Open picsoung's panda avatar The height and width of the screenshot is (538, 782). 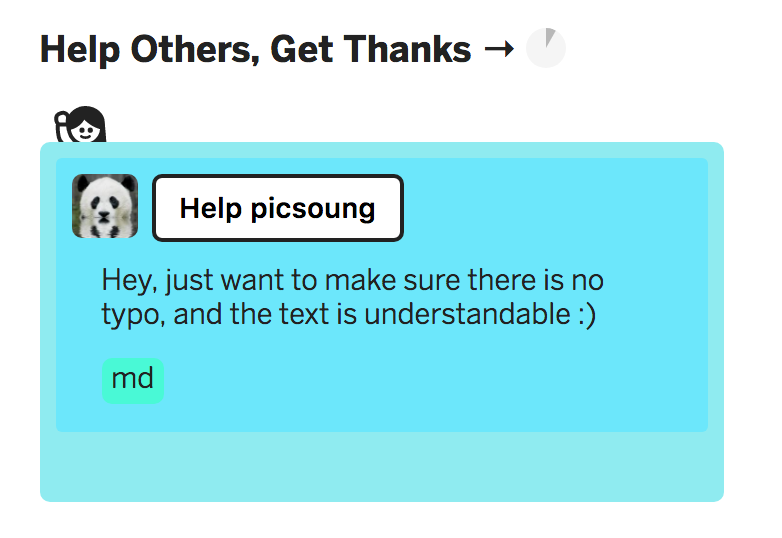pos(105,207)
